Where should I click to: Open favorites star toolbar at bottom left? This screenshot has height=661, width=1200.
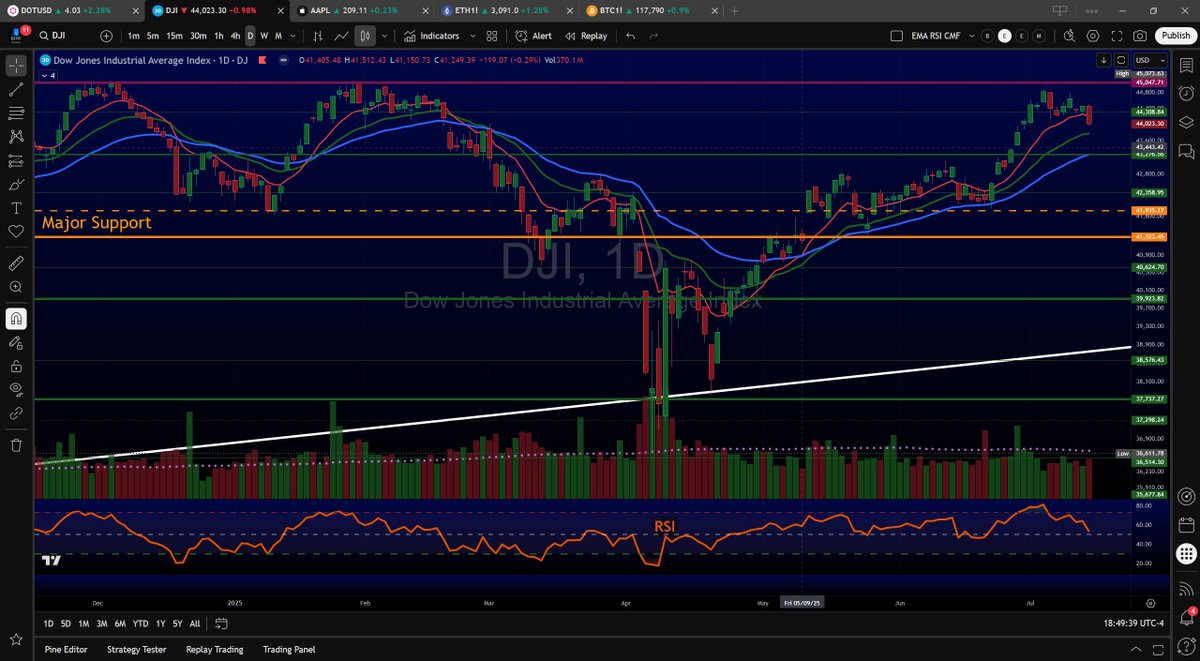pos(16,638)
